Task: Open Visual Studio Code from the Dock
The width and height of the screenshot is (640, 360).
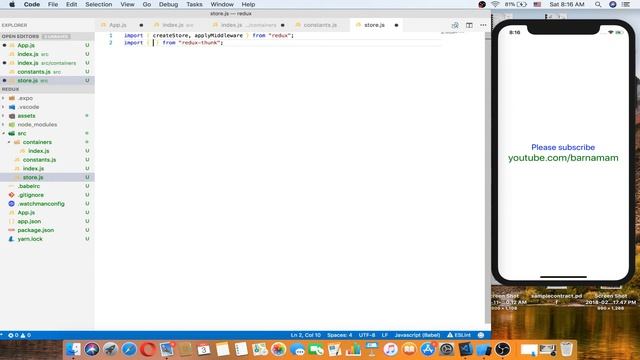Action: (x=465, y=349)
